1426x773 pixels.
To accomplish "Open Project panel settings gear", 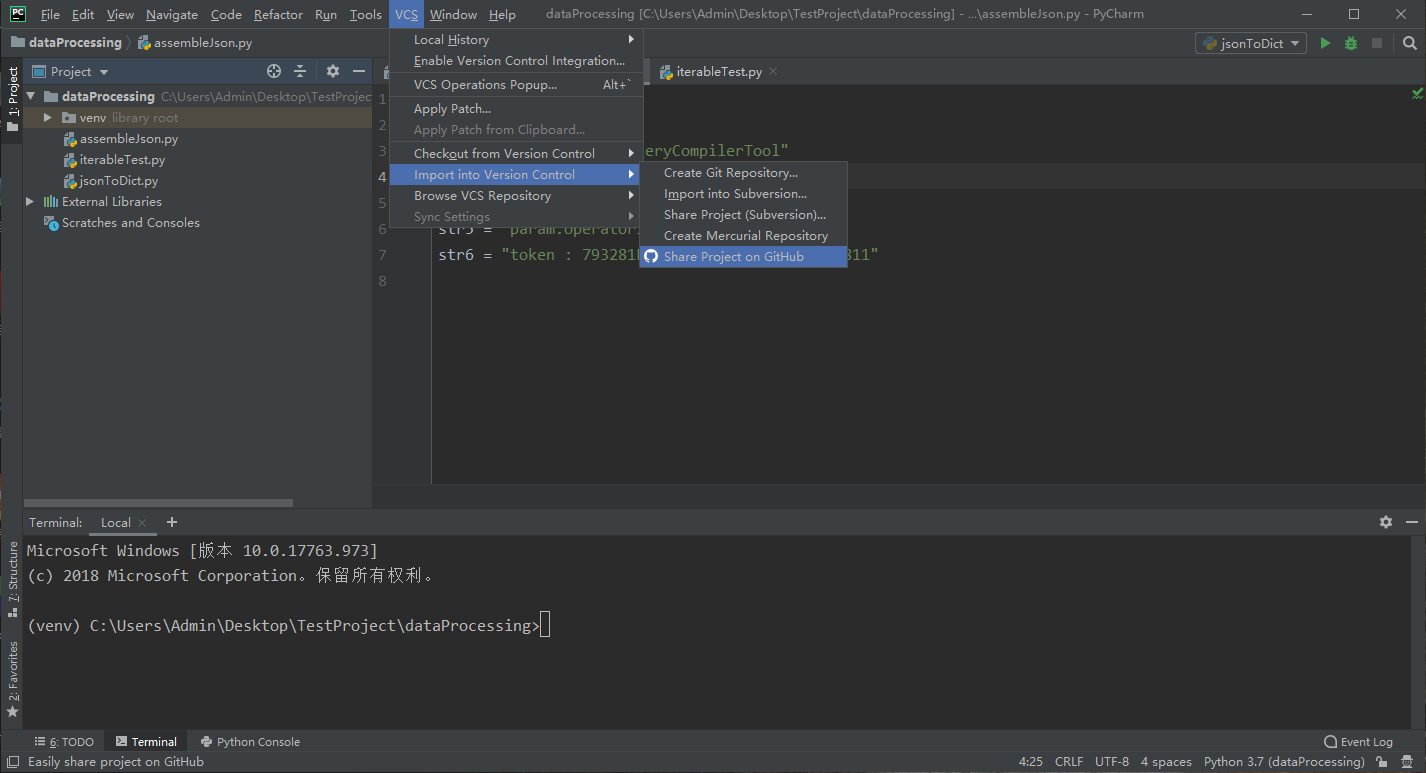I will (333, 71).
